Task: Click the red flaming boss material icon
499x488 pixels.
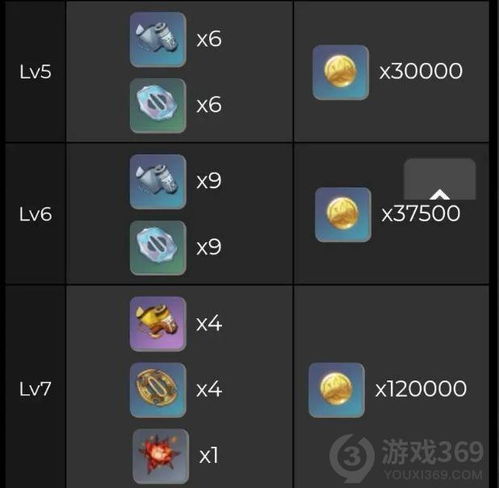Action: pos(161,456)
